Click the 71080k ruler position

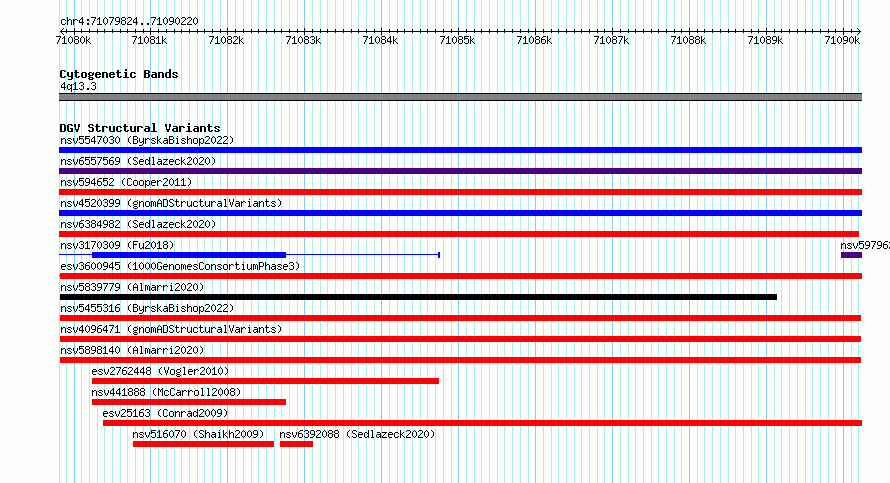(x=73, y=40)
